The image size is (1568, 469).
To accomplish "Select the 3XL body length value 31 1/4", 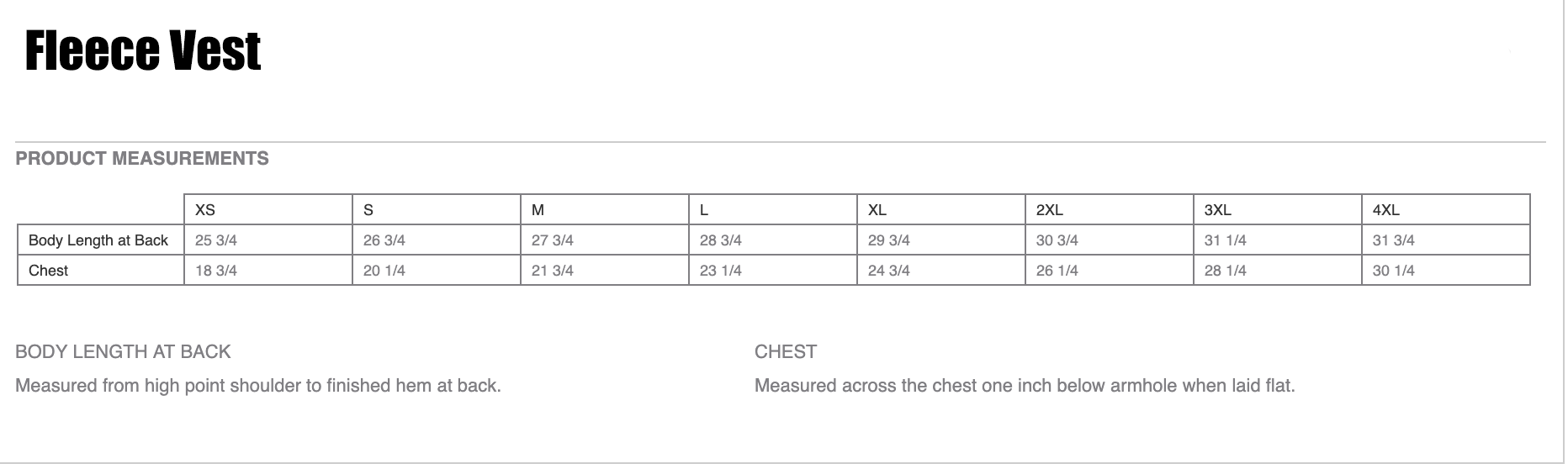I will click(1226, 240).
